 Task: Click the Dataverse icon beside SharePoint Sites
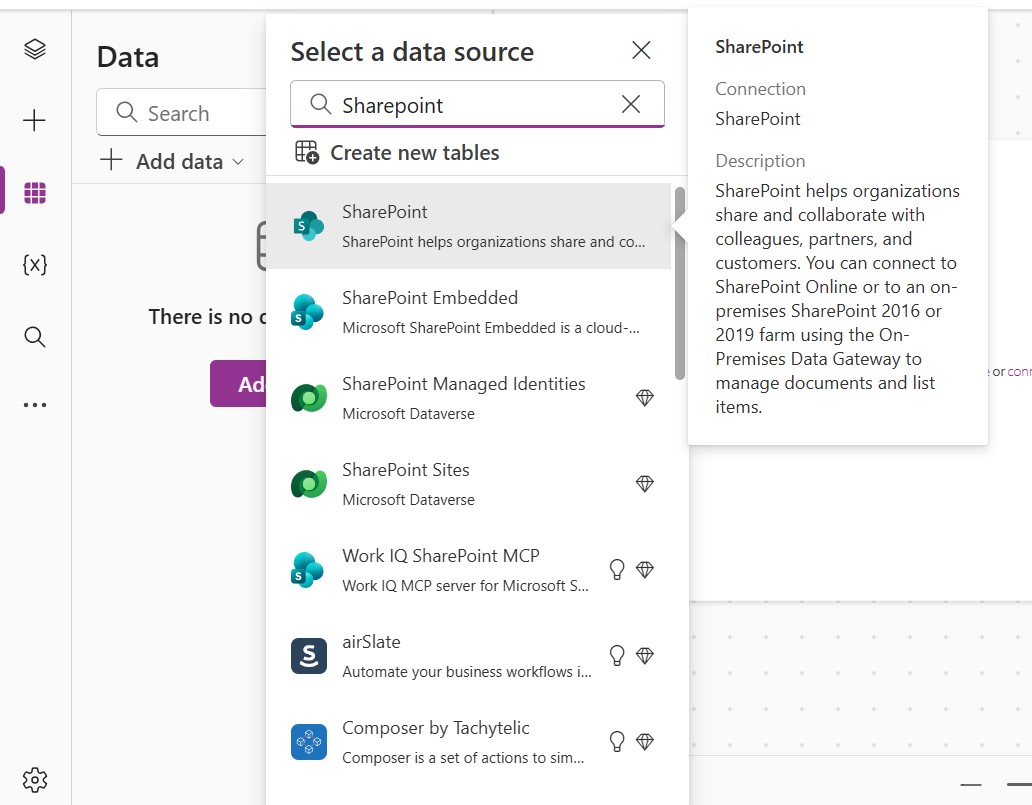(645, 483)
